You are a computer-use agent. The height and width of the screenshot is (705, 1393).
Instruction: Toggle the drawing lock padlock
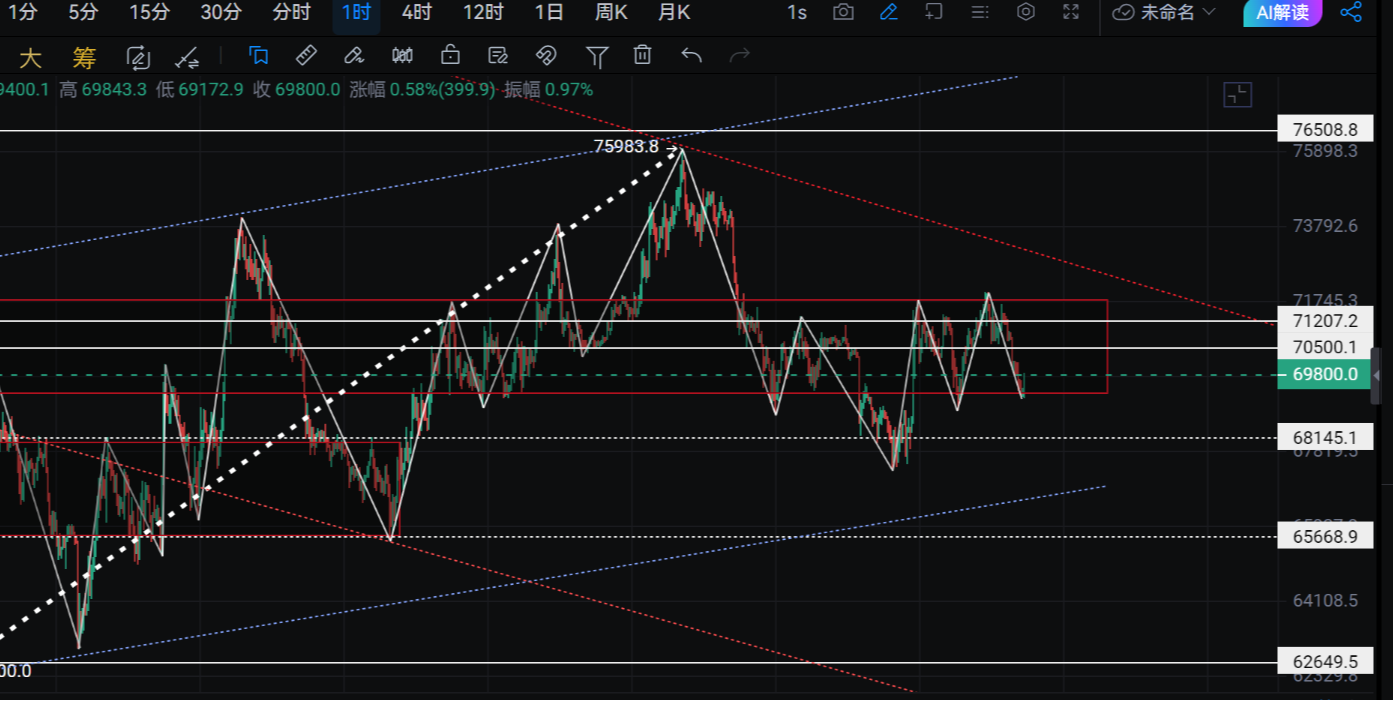pyautogui.click(x=451, y=55)
